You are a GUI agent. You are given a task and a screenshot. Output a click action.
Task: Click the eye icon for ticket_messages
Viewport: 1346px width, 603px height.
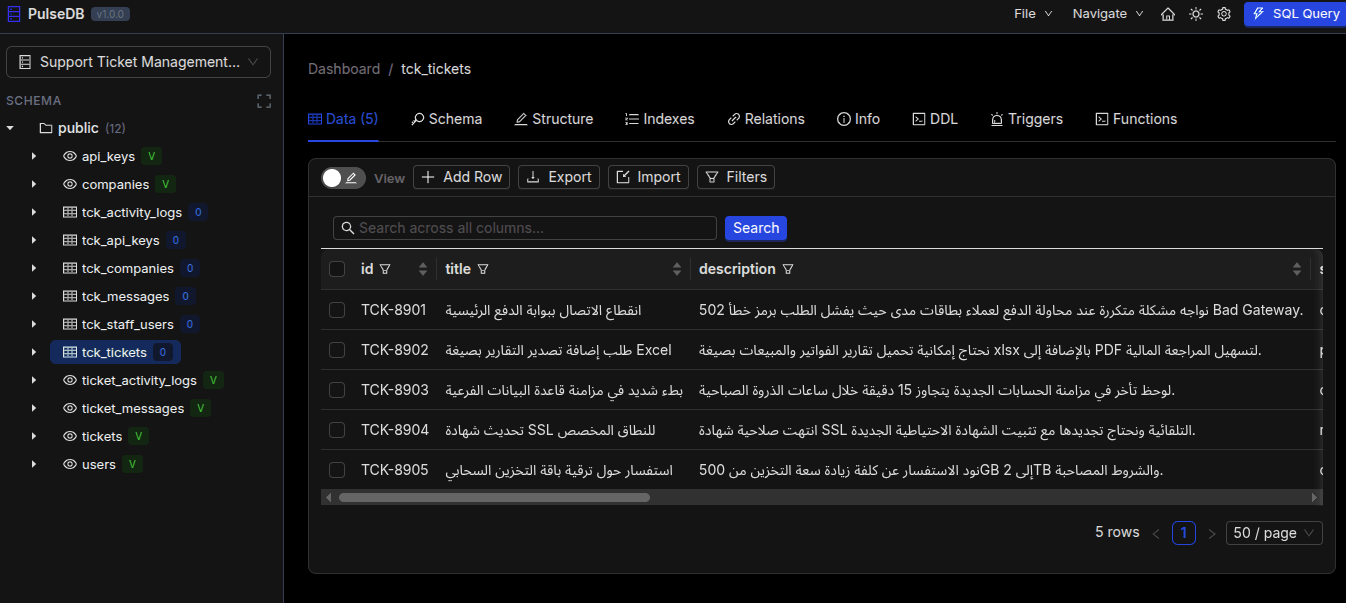(x=70, y=408)
